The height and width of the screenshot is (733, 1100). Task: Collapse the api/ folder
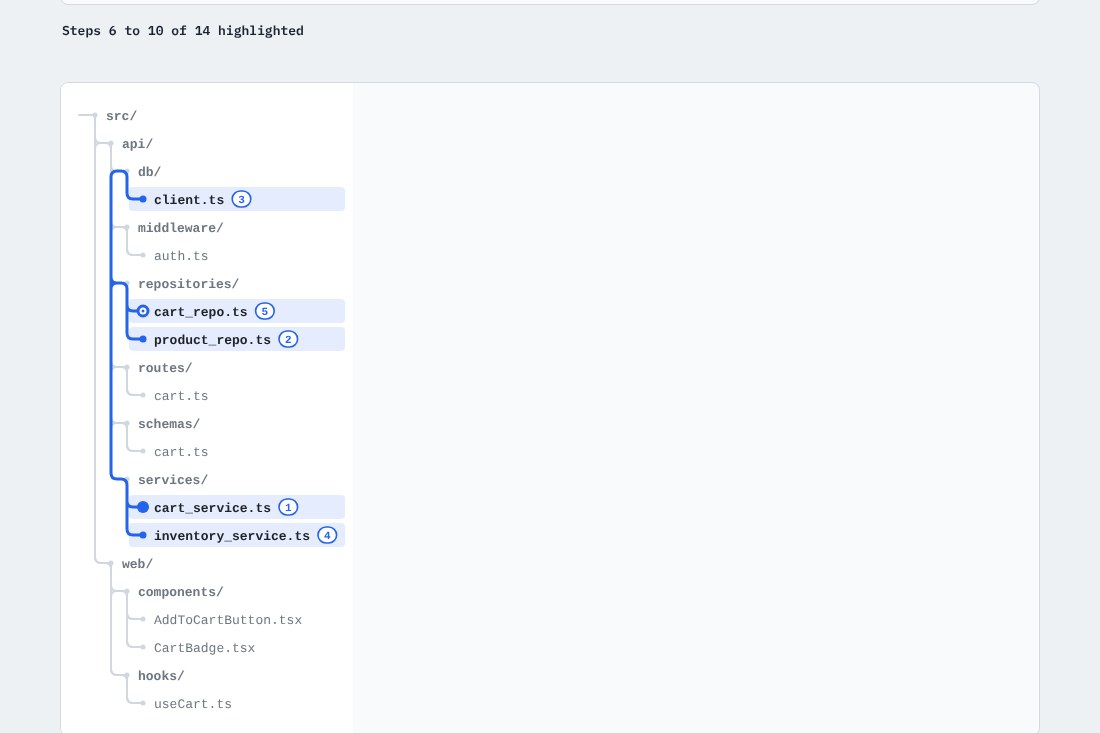coord(138,144)
